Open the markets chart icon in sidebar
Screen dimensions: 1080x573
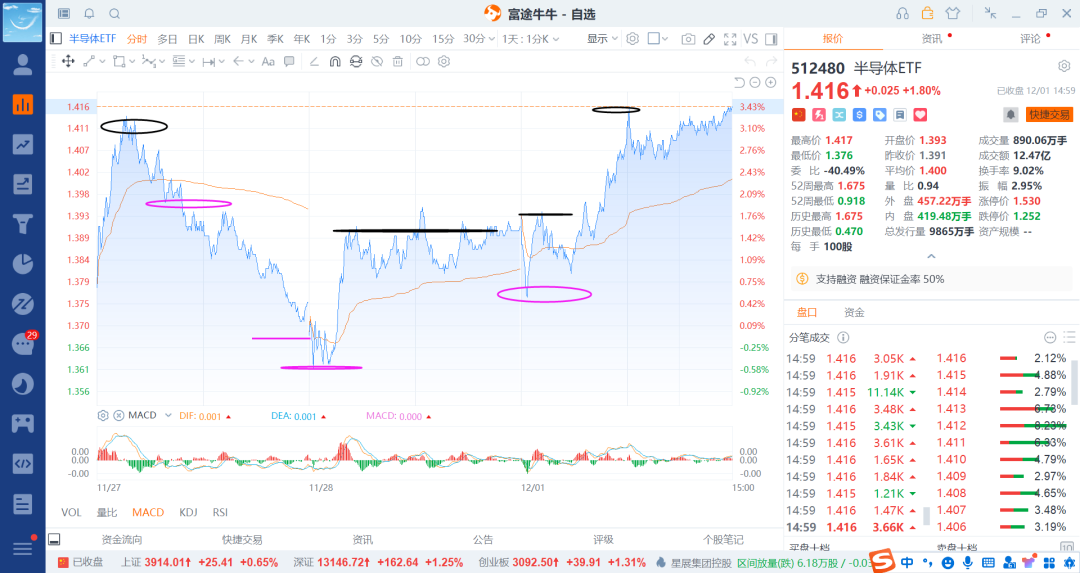pos(23,104)
